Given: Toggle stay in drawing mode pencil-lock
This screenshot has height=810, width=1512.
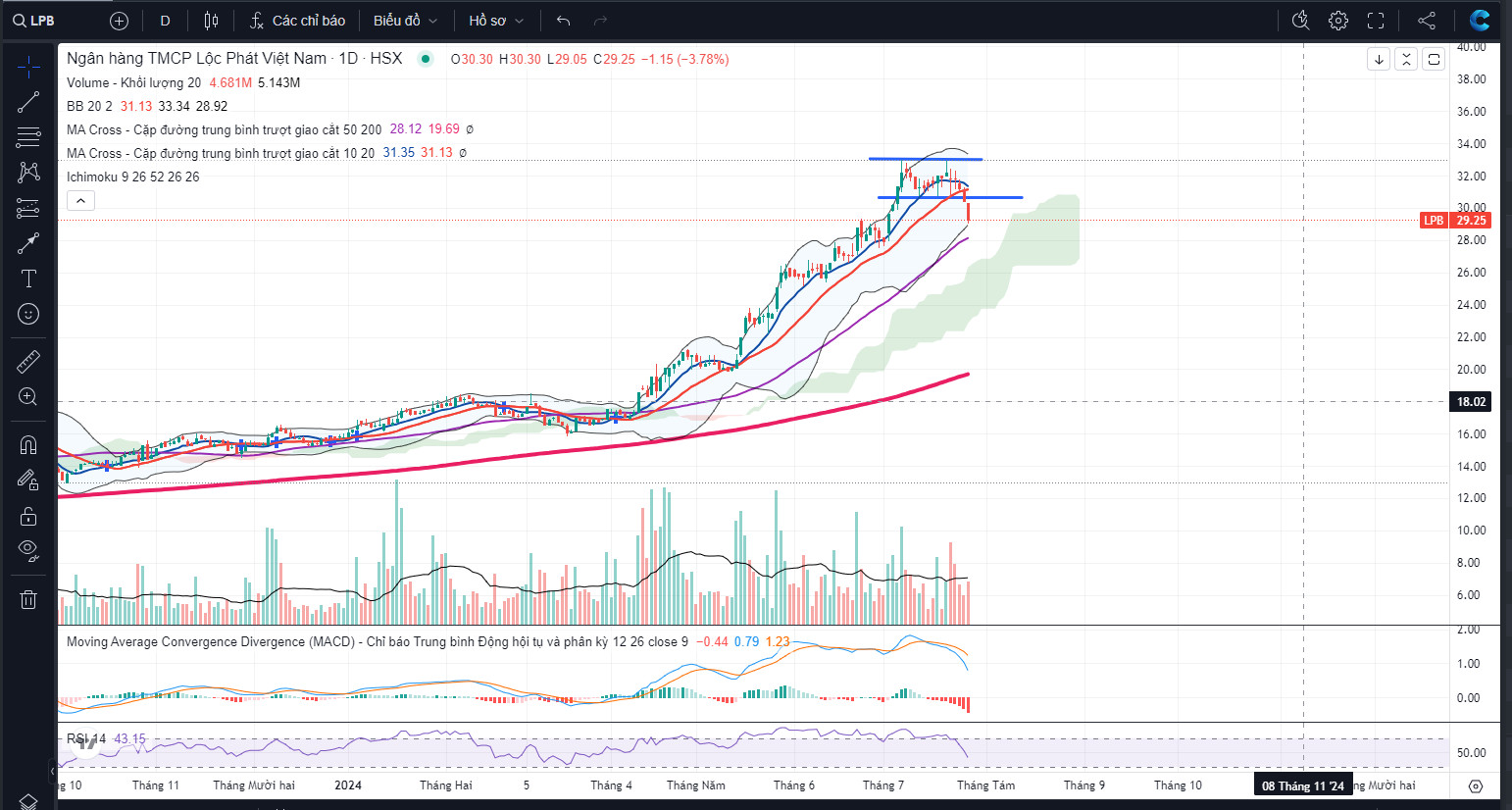Looking at the screenshot, I should [28, 481].
